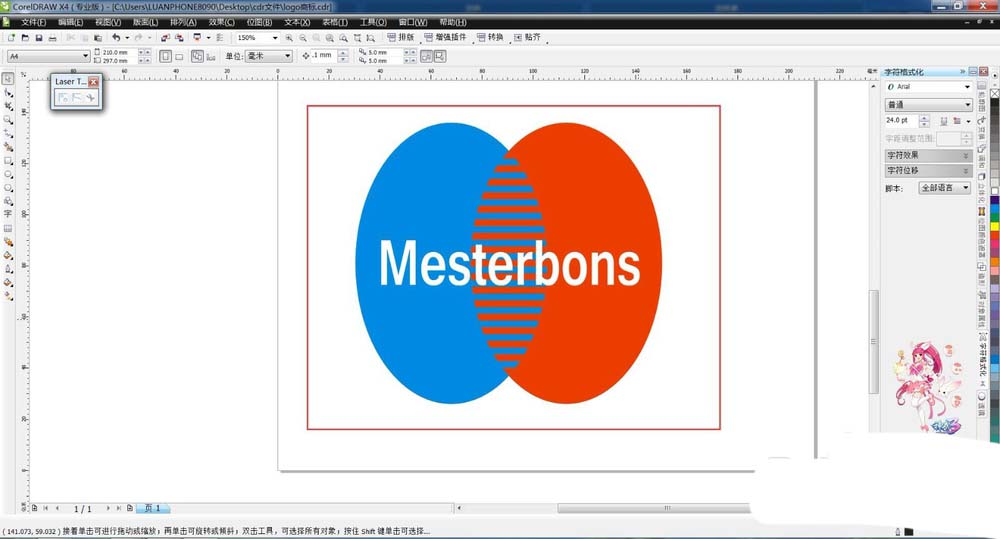The height and width of the screenshot is (539, 1000).
Task: Select the Text tool (字)
Action: pos(8,214)
